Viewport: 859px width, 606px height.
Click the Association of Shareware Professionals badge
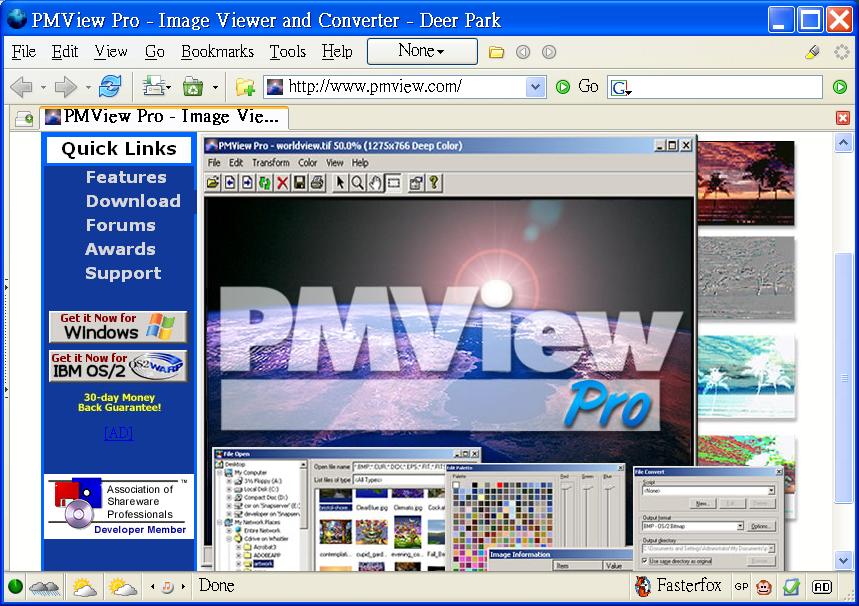tap(119, 507)
